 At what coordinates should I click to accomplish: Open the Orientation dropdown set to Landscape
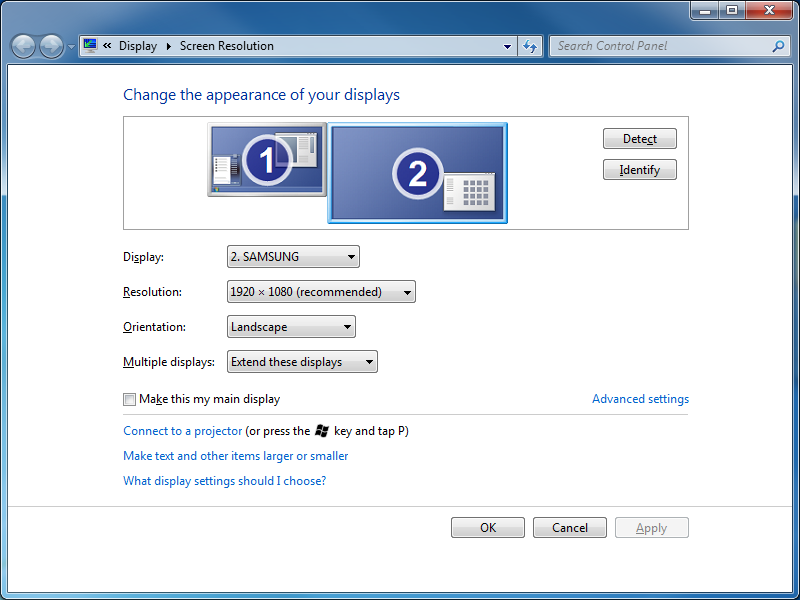tap(291, 327)
